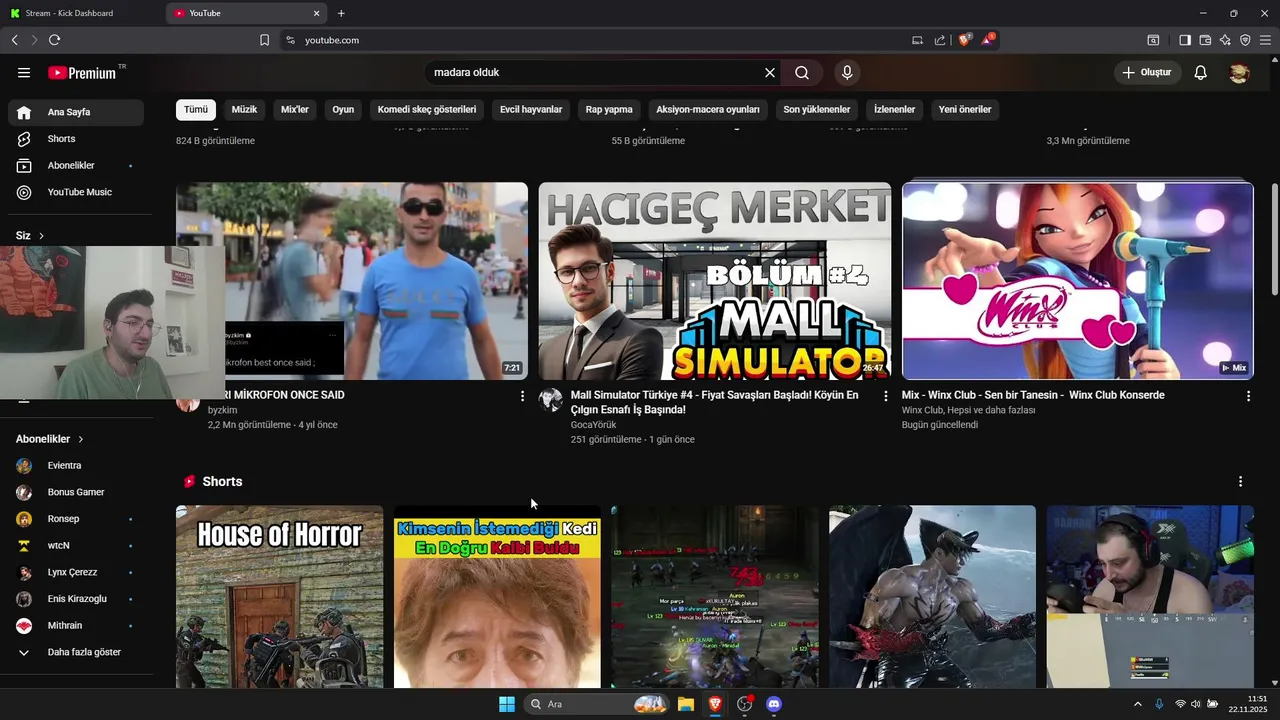Start voice search with the microphone

[x=847, y=73]
